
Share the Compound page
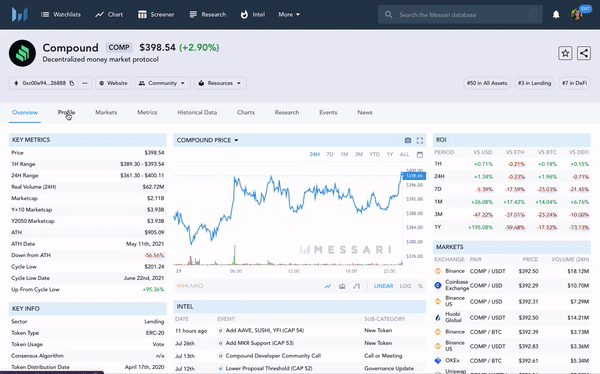click(584, 53)
